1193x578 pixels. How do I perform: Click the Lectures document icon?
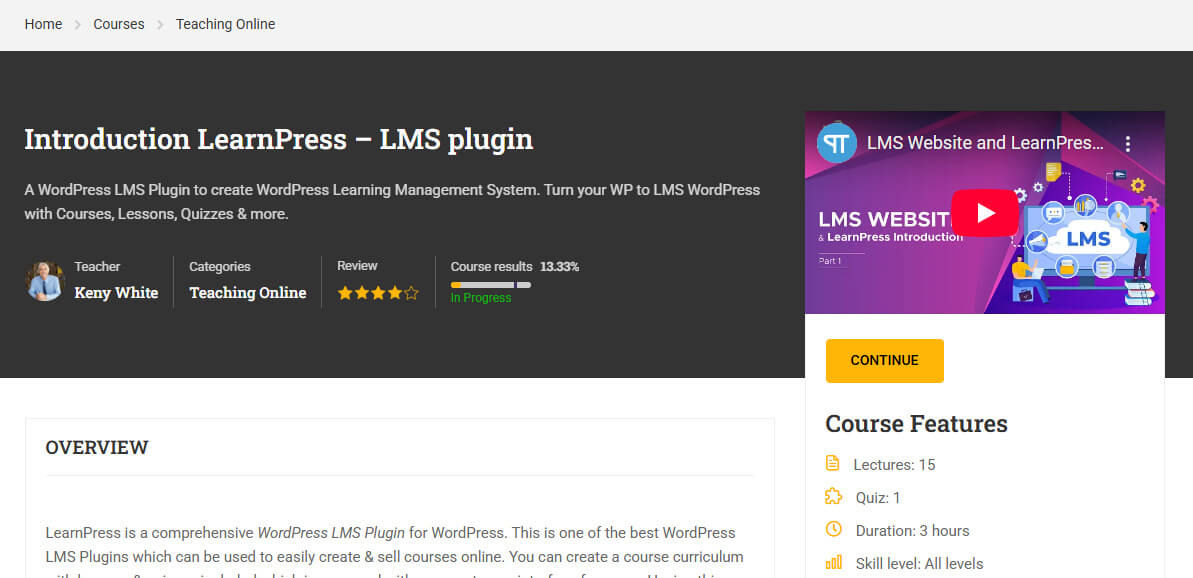[x=833, y=463]
